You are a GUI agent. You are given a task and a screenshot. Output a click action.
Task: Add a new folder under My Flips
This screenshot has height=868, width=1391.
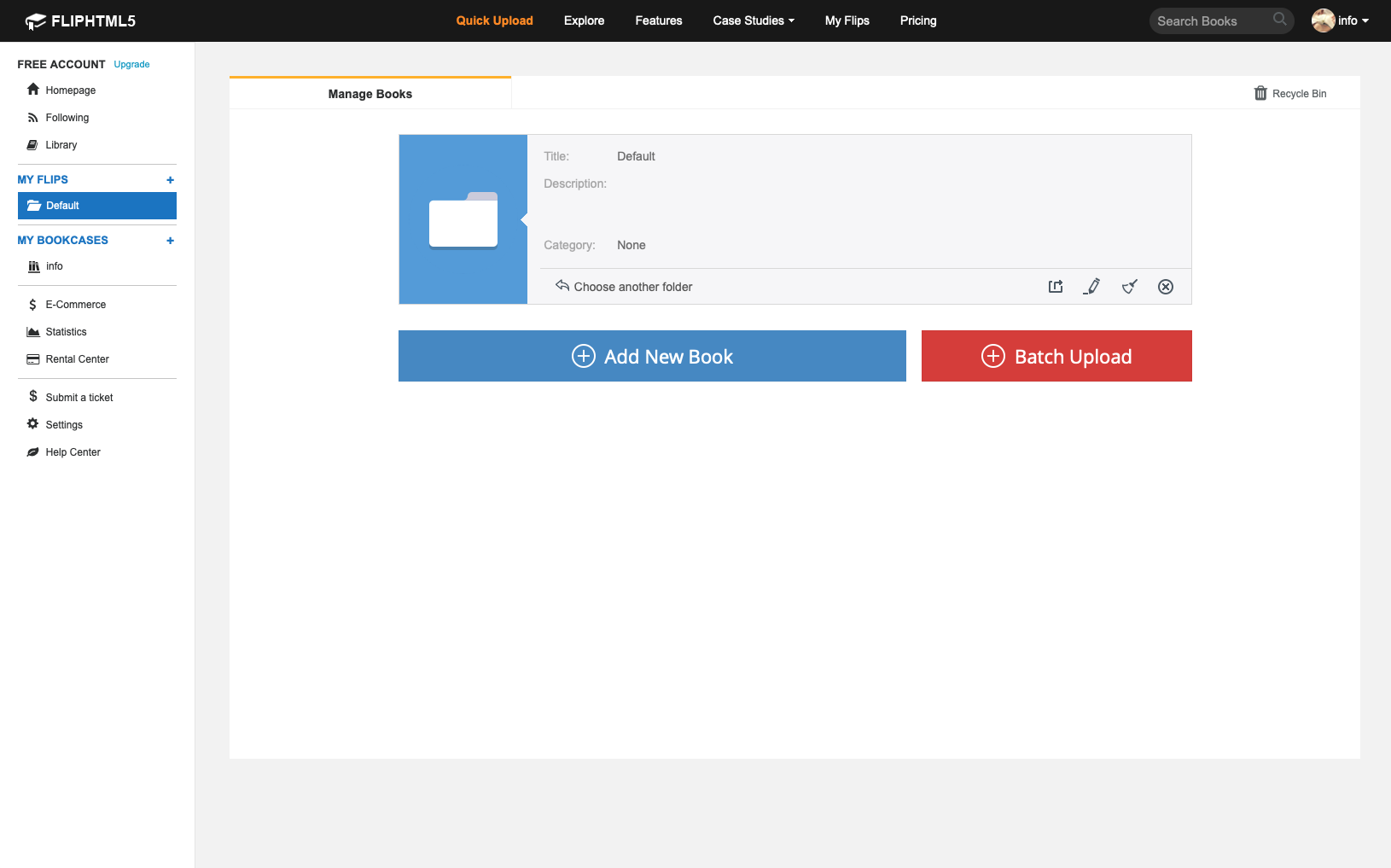(170, 180)
